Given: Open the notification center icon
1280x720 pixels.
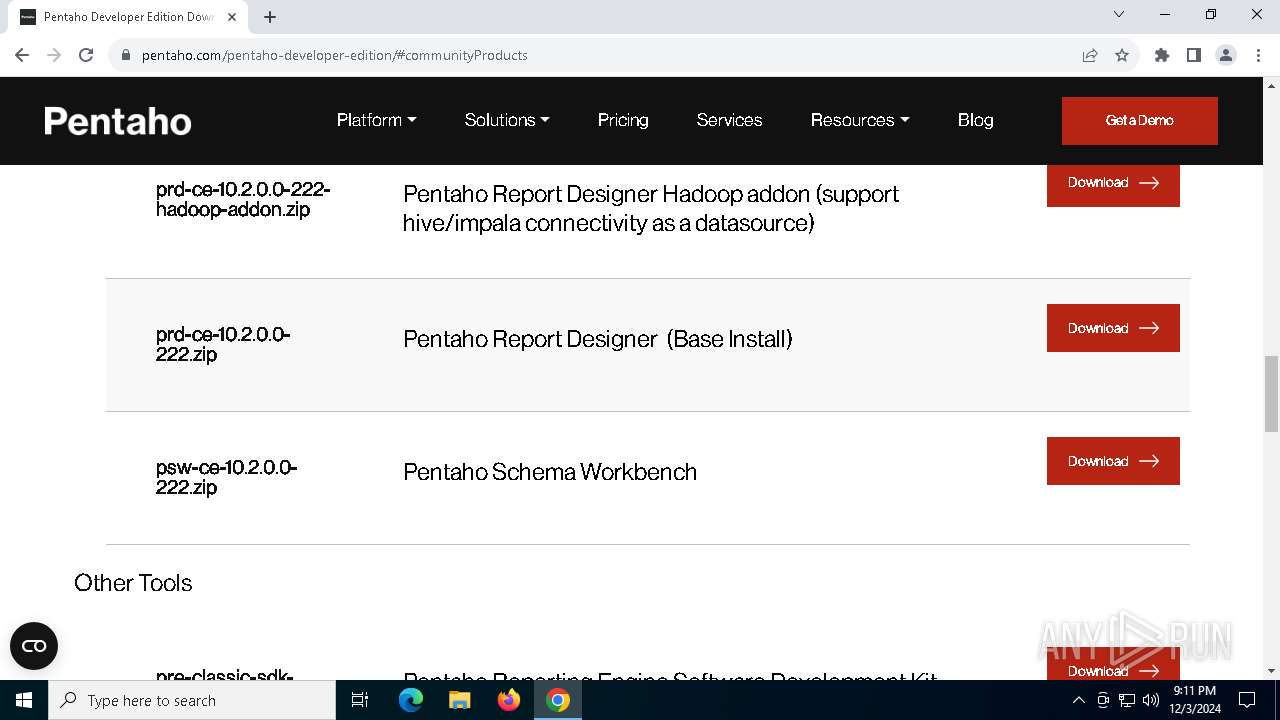Looking at the screenshot, I should (x=1247, y=700).
